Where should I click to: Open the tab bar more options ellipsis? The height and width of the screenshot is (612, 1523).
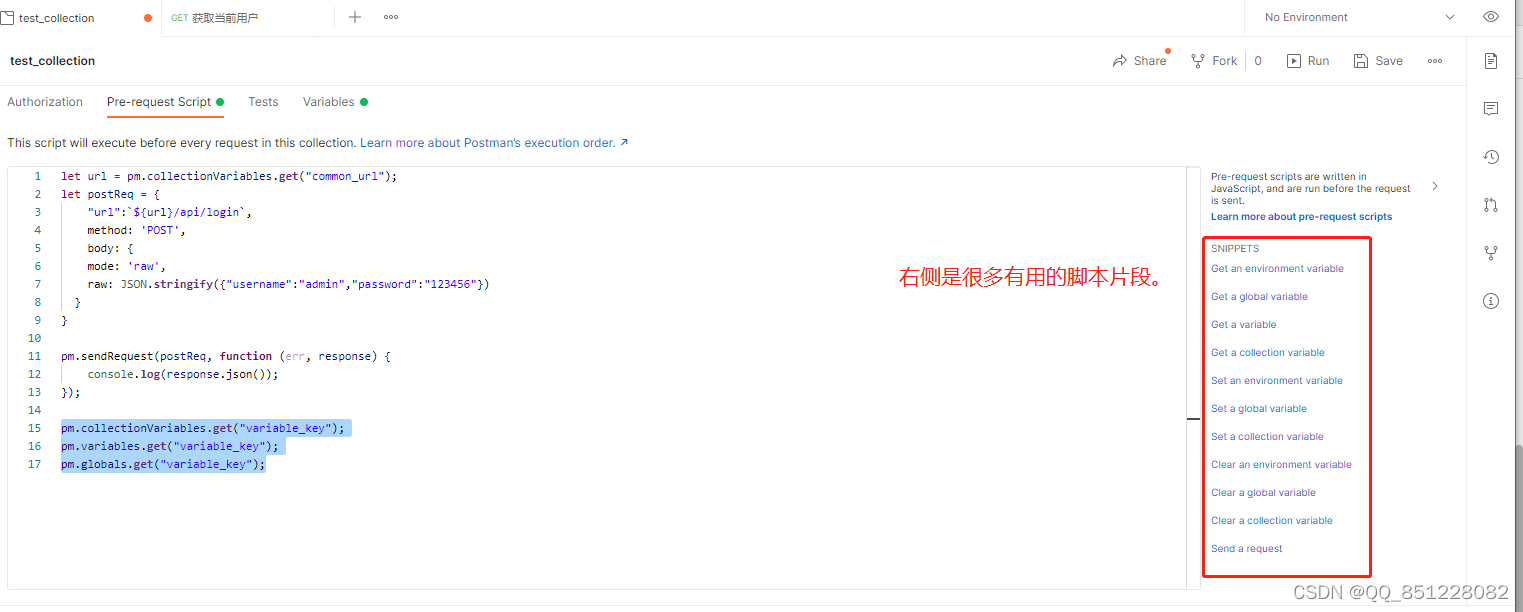tap(391, 17)
